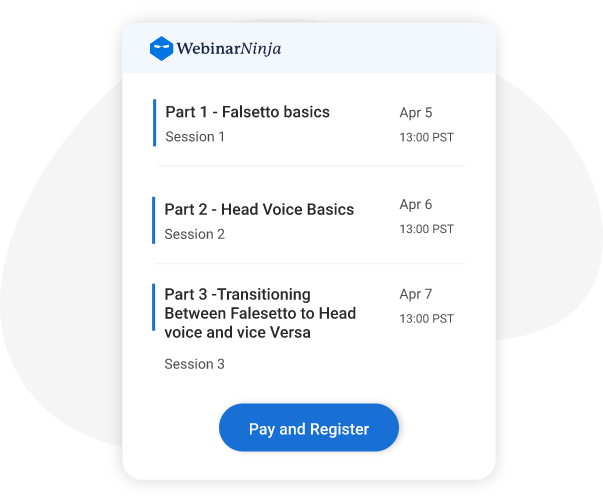The image size is (603, 503).
Task: Click the 13:00 PST time under Apr 6
Action: click(x=426, y=229)
